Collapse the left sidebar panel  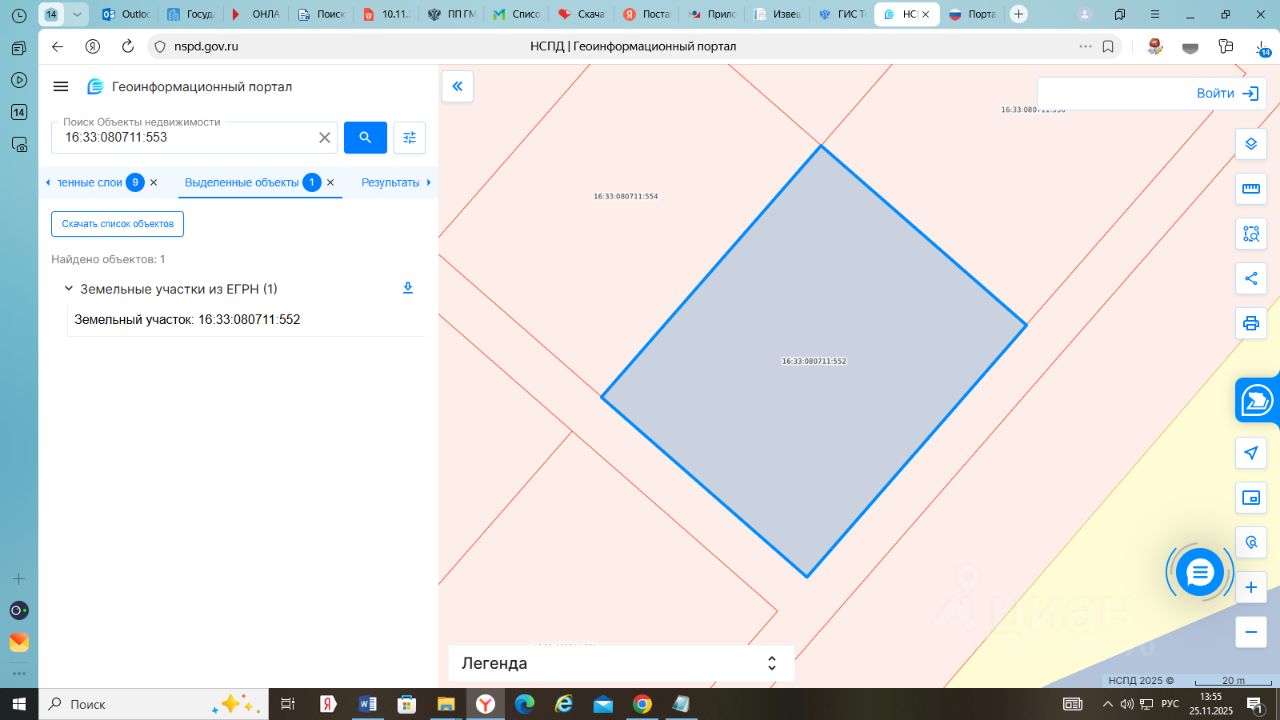pos(458,86)
